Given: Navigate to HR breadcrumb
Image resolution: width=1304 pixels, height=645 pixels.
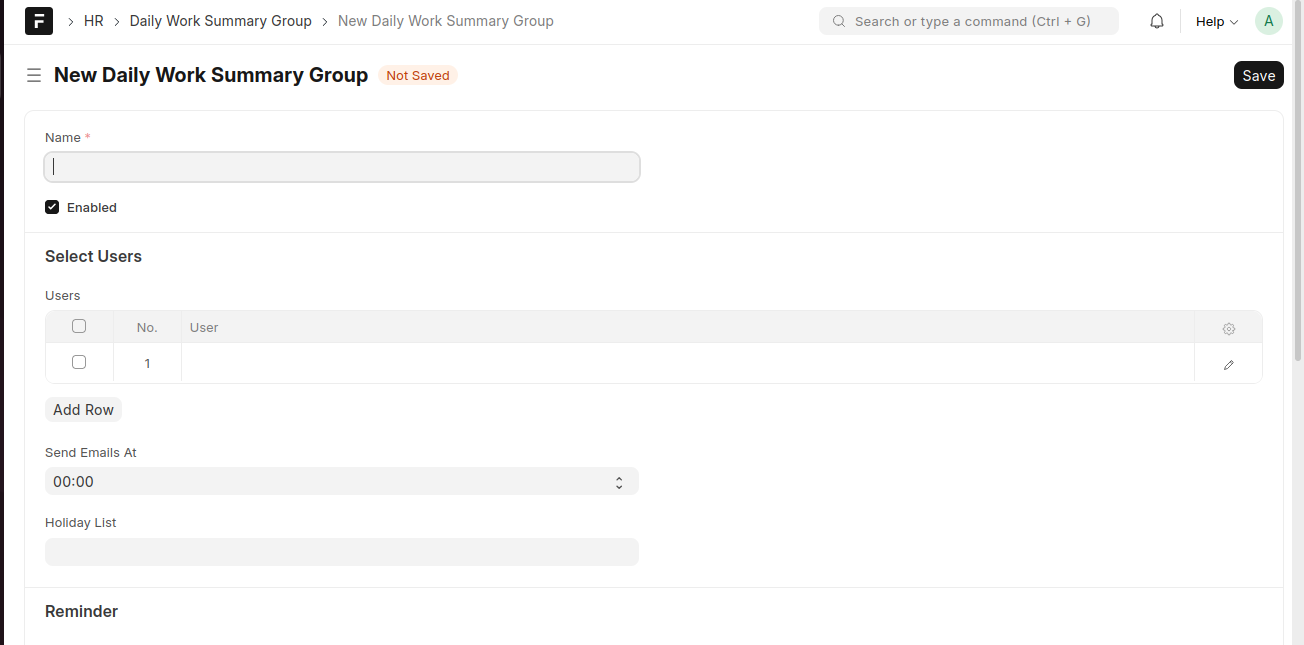Looking at the screenshot, I should 93,21.
